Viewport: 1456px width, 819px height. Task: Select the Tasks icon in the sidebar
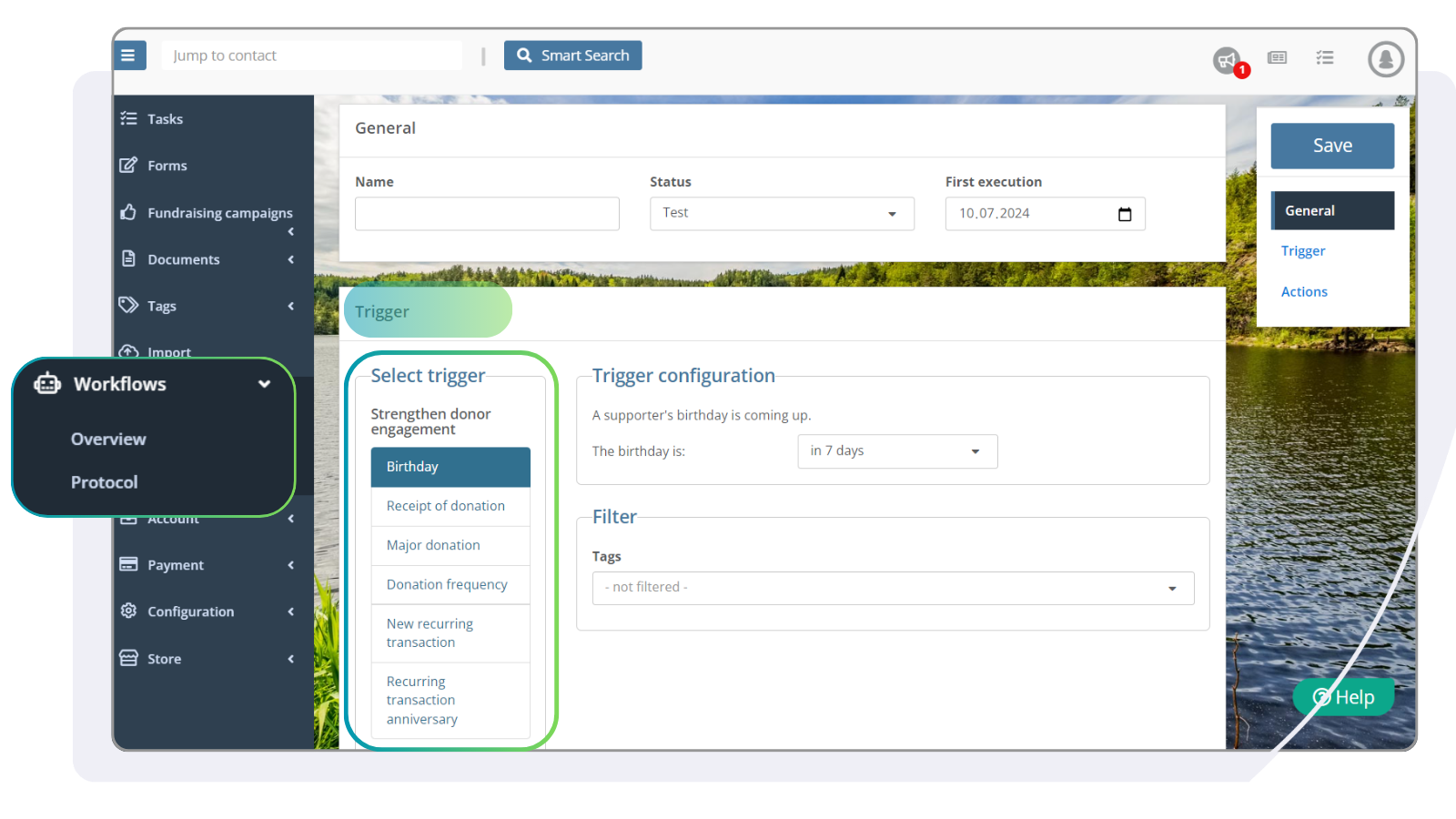(x=129, y=118)
